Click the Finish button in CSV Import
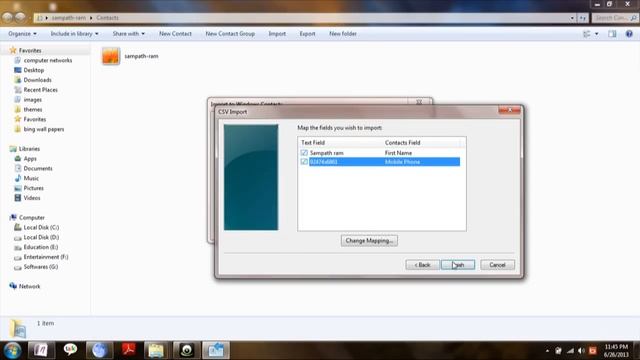Image resolution: width=640 pixels, height=360 pixels. (x=458, y=265)
